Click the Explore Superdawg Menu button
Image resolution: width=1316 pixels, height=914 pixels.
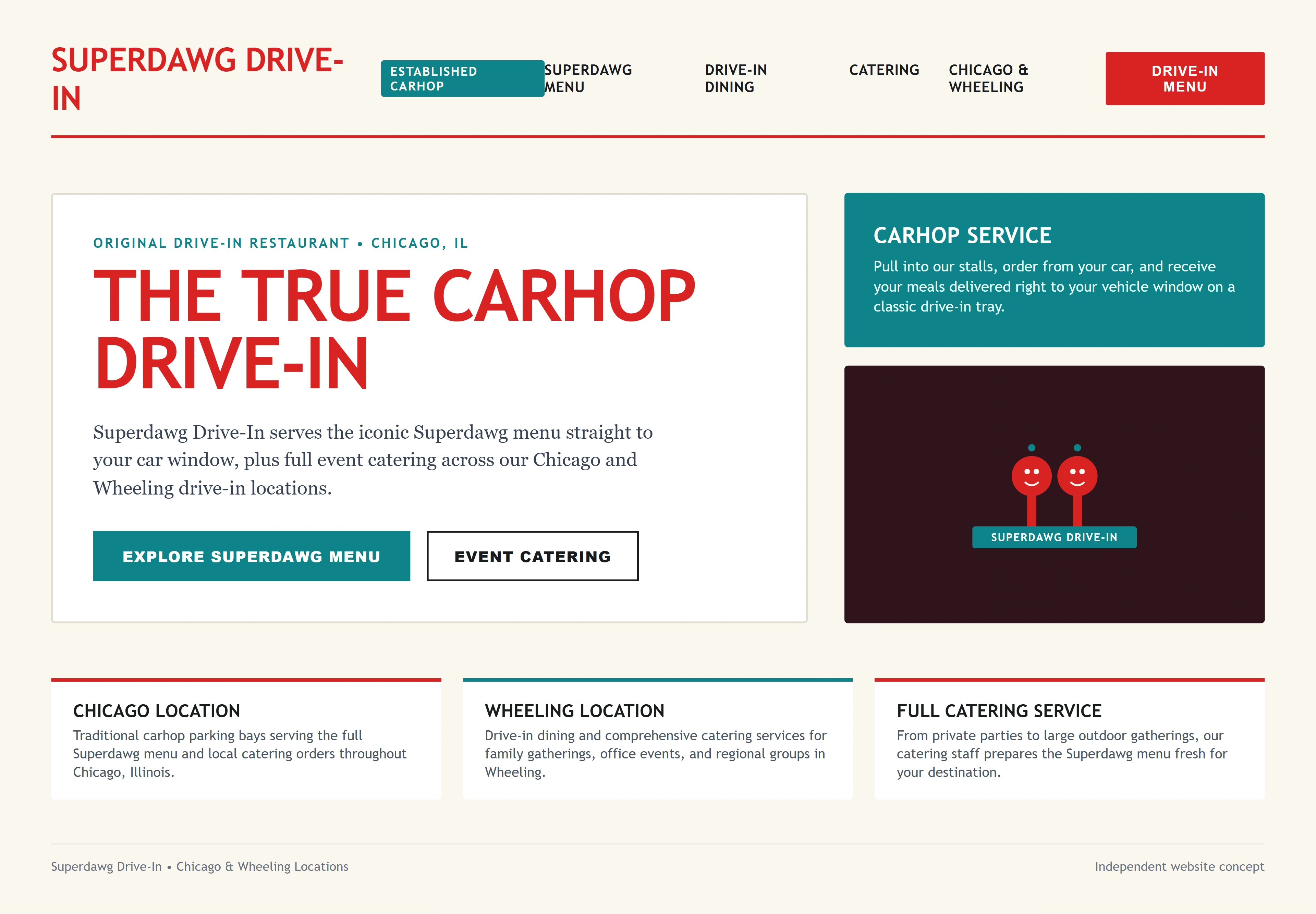coord(252,556)
